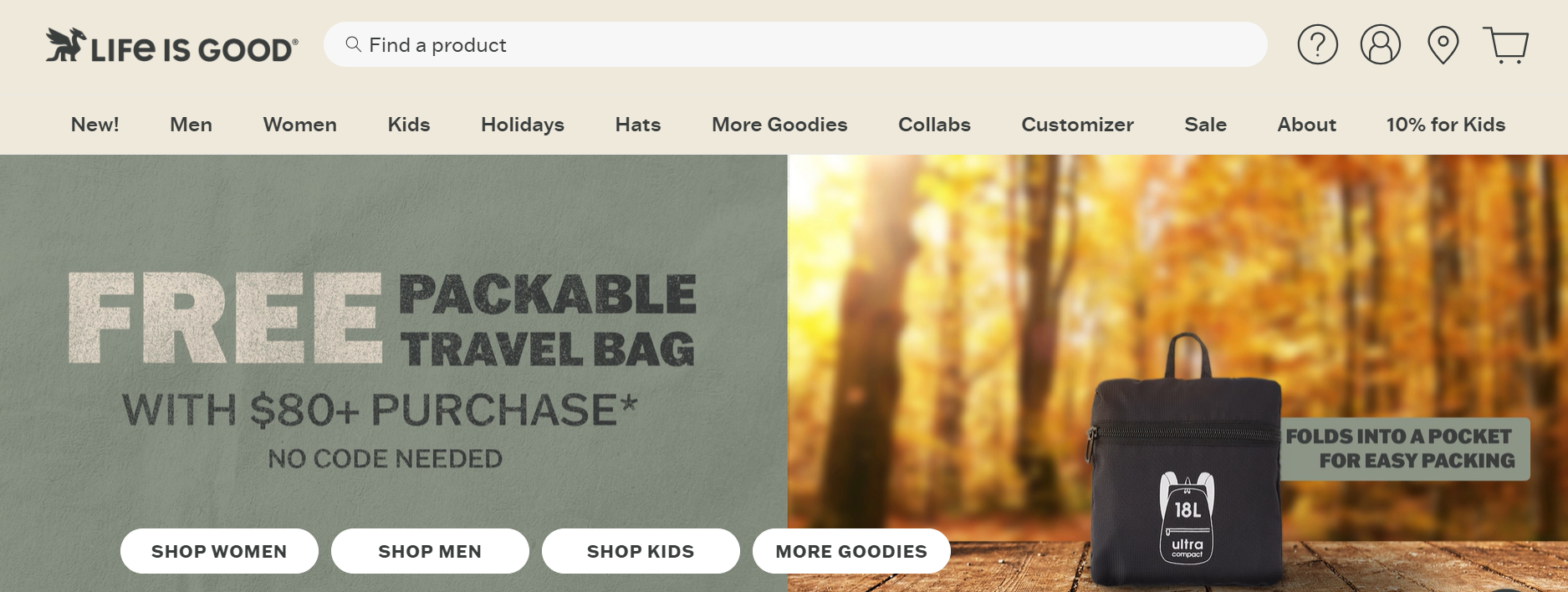Click the Life is Good logo

point(171,46)
